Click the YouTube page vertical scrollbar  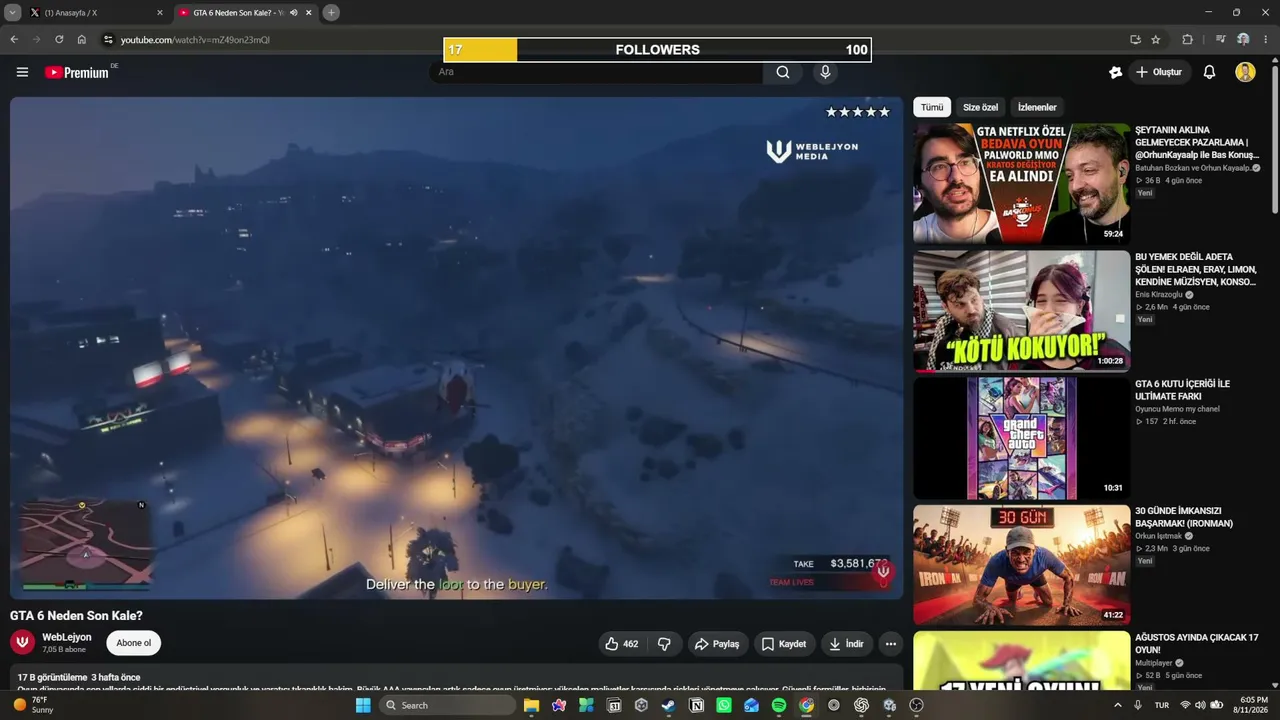pos(1274,140)
